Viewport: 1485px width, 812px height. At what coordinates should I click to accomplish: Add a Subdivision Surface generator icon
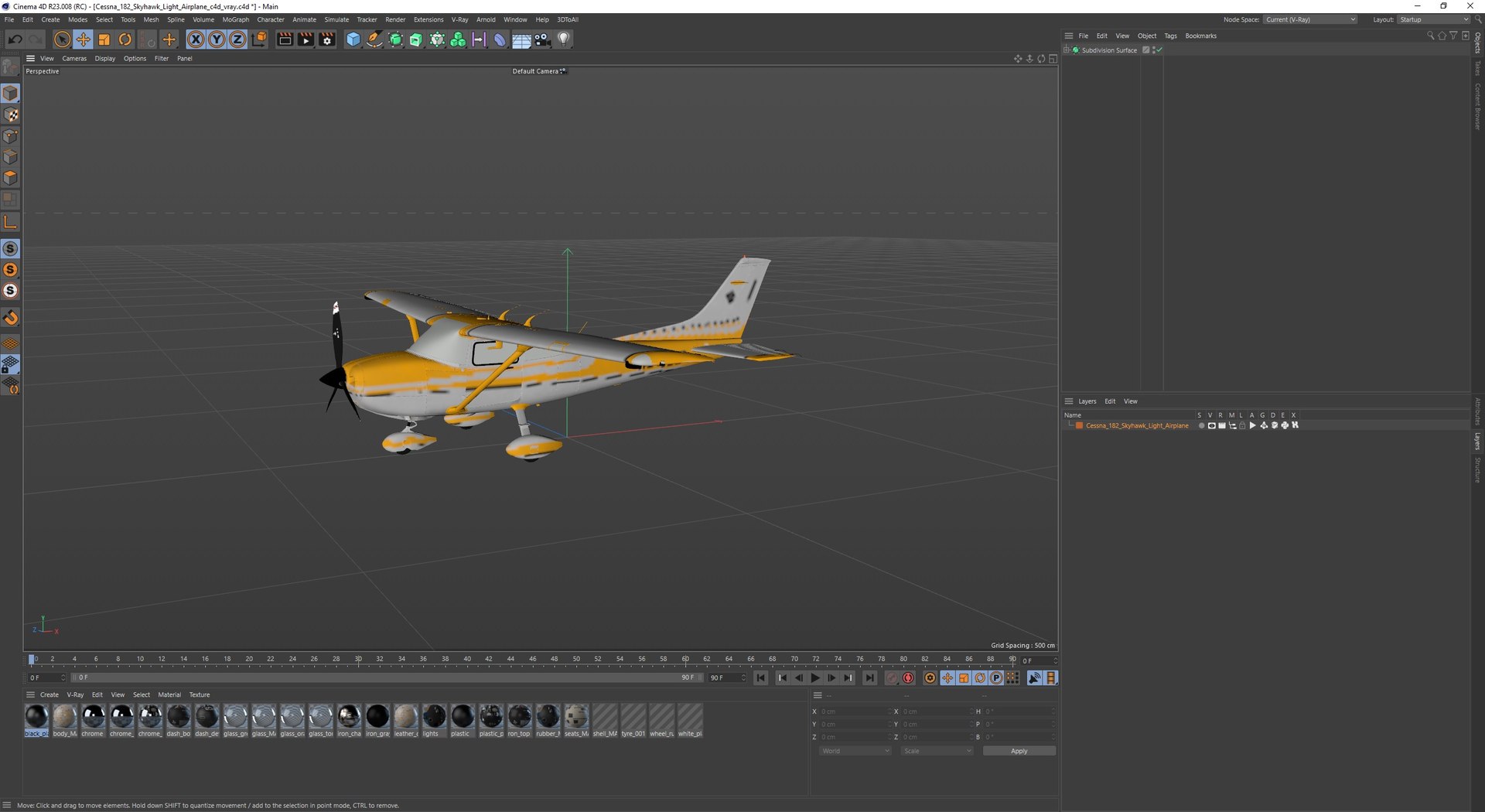pyautogui.click(x=395, y=39)
